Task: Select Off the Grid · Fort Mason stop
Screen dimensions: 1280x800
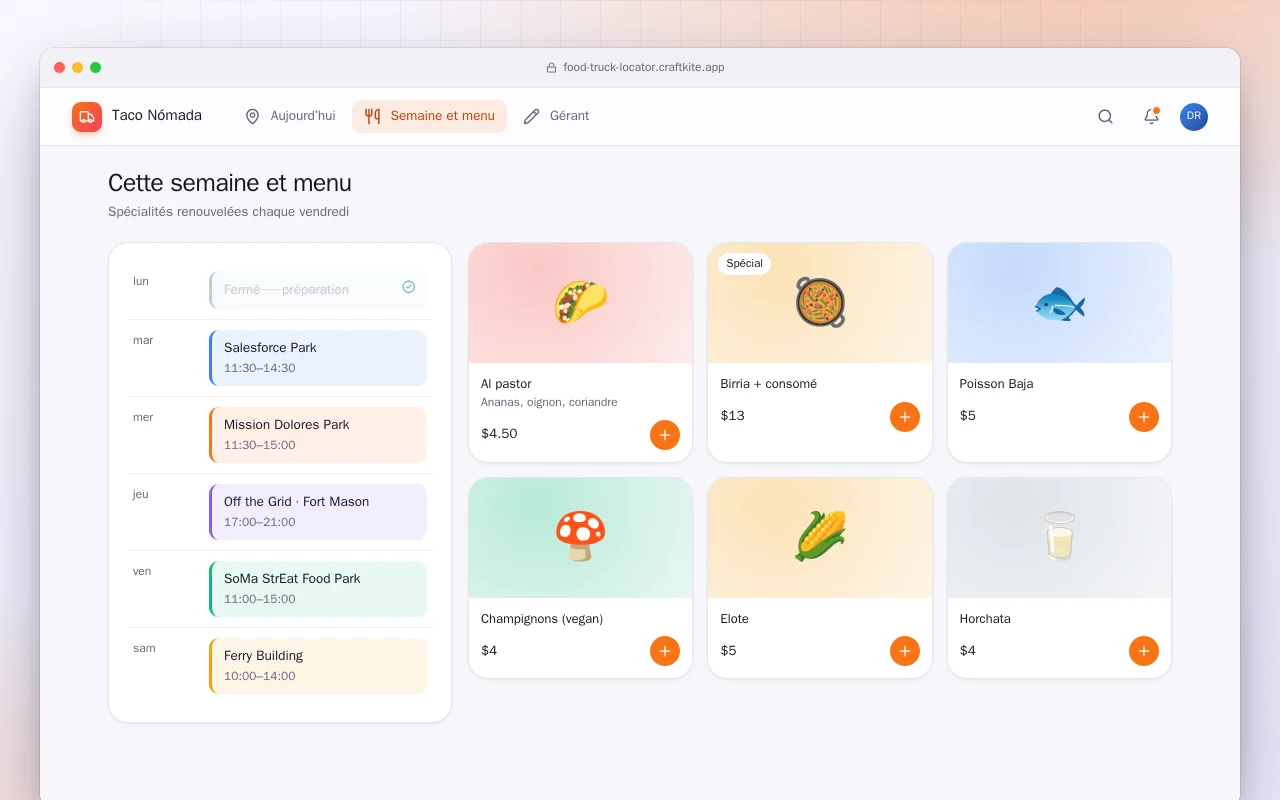Action: [318, 512]
